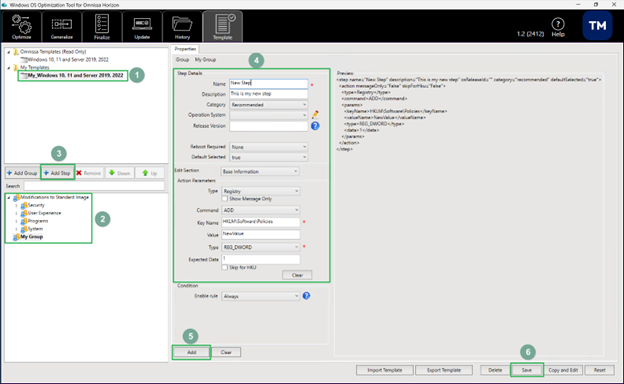Select the User Experience group icon
The height and width of the screenshot is (384, 624).
tap(24, 213)
